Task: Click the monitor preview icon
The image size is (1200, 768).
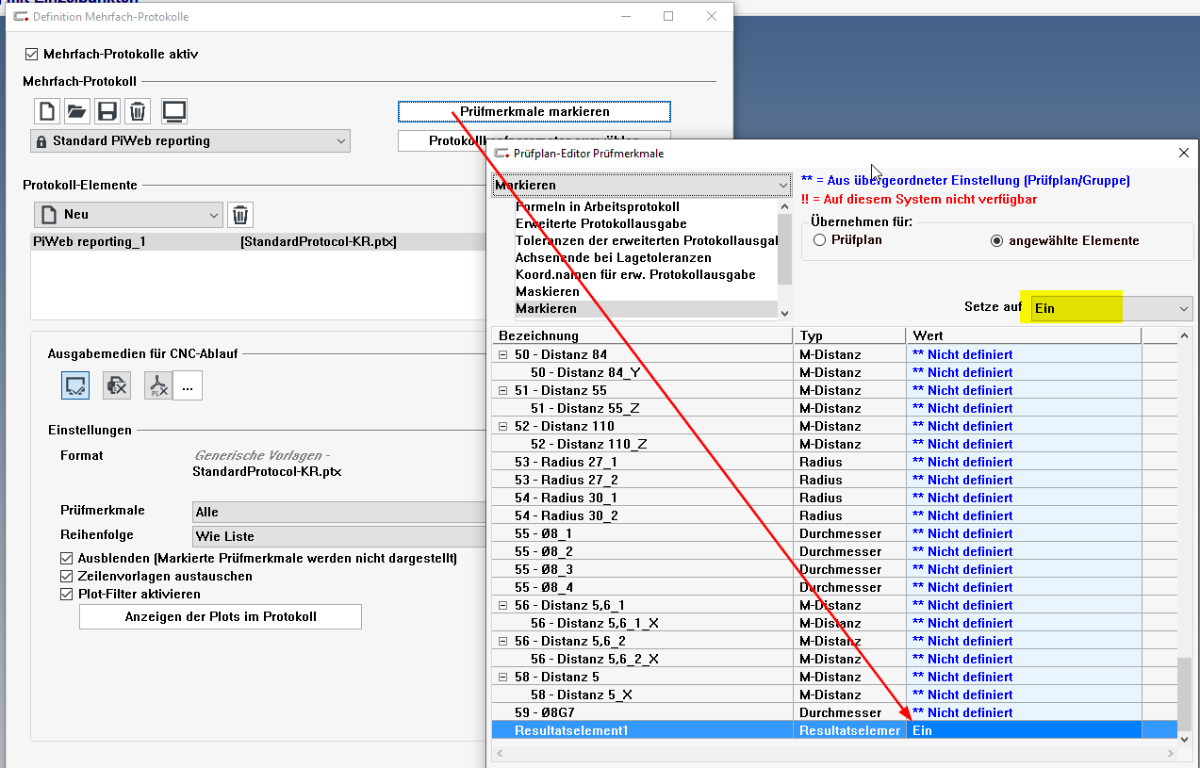Action: click(x=174, y=111)
